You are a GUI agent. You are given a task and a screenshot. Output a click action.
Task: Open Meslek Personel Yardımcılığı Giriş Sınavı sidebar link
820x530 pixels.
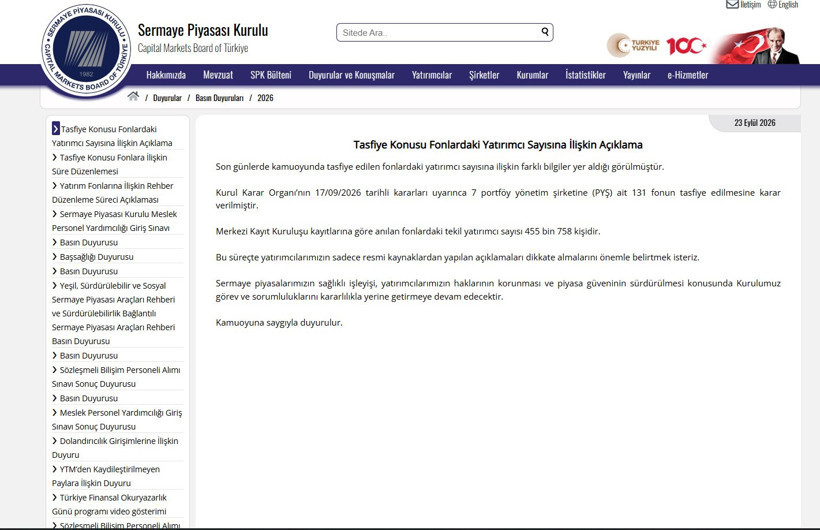pos(115,221)
